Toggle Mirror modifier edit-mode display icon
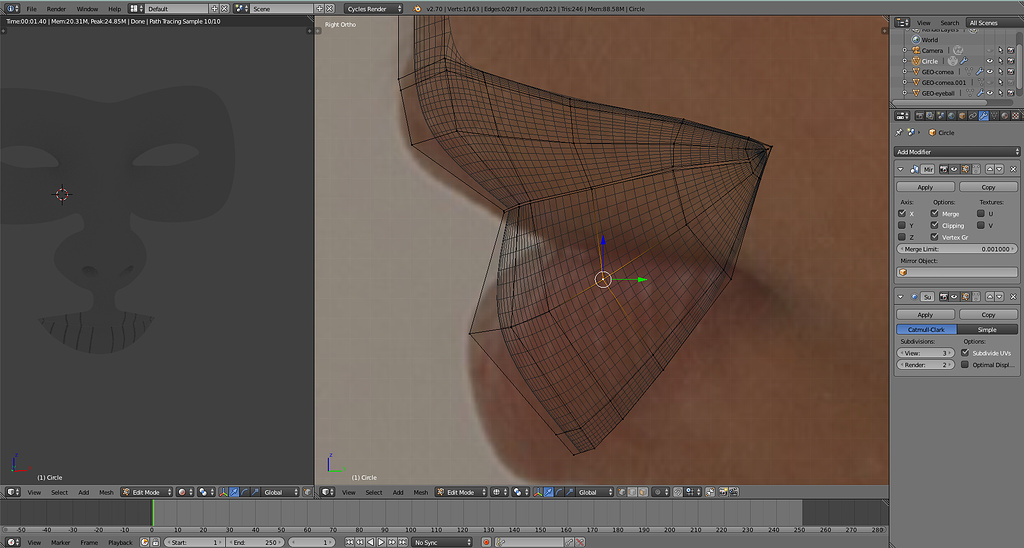1024x548 pixels. tap(965, 169)
